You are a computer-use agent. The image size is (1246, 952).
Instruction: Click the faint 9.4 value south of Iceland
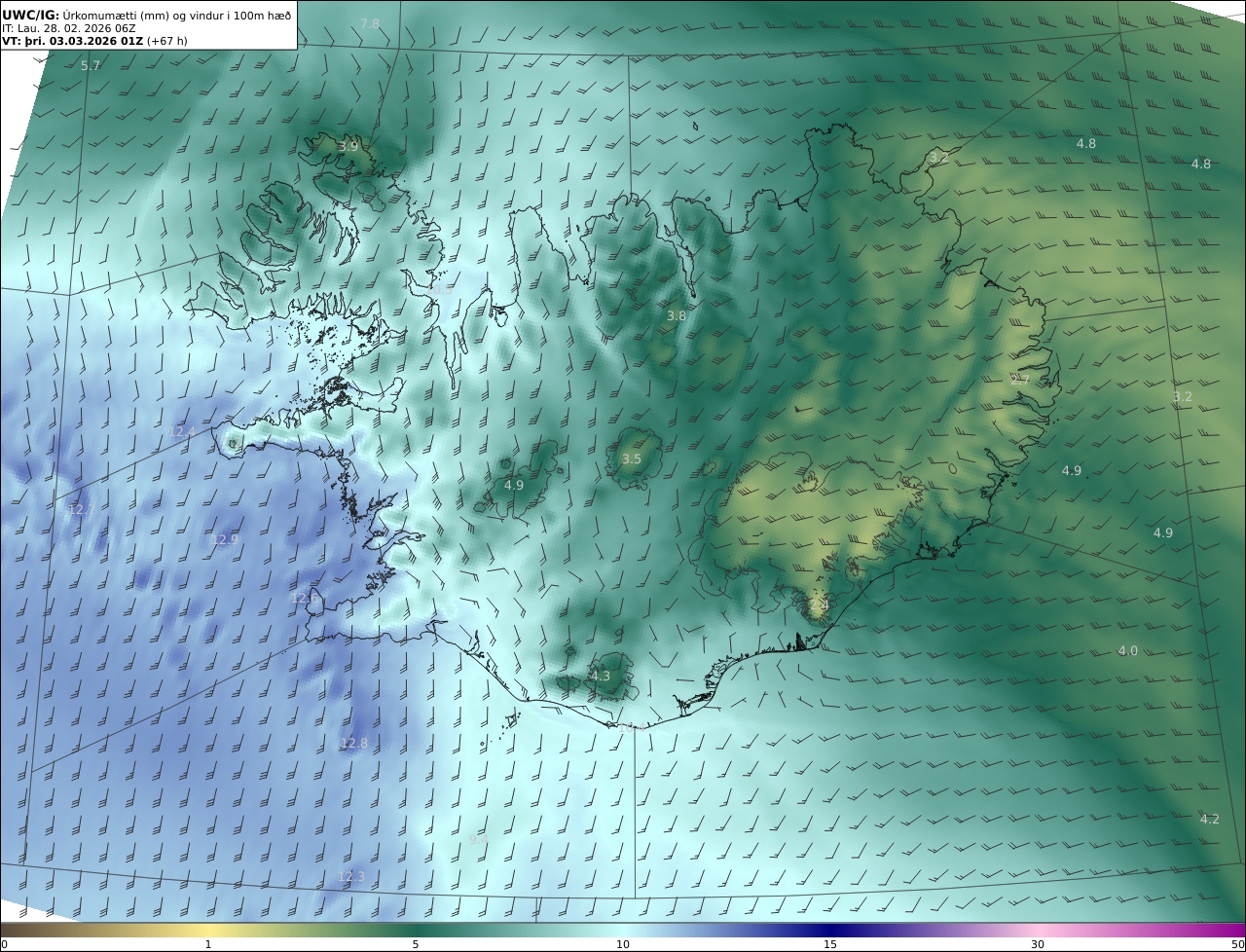(479, 838)
